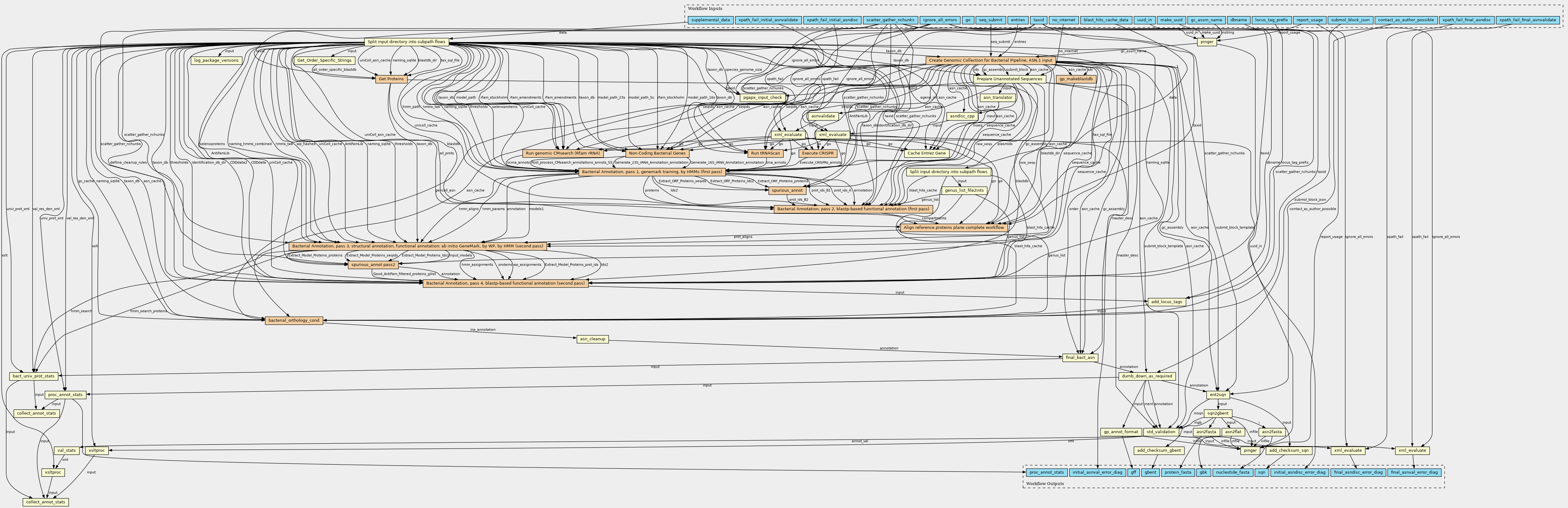Select the asn_translator node
The height and width of the screenshot is (508, 1568).
coord(998,98)
